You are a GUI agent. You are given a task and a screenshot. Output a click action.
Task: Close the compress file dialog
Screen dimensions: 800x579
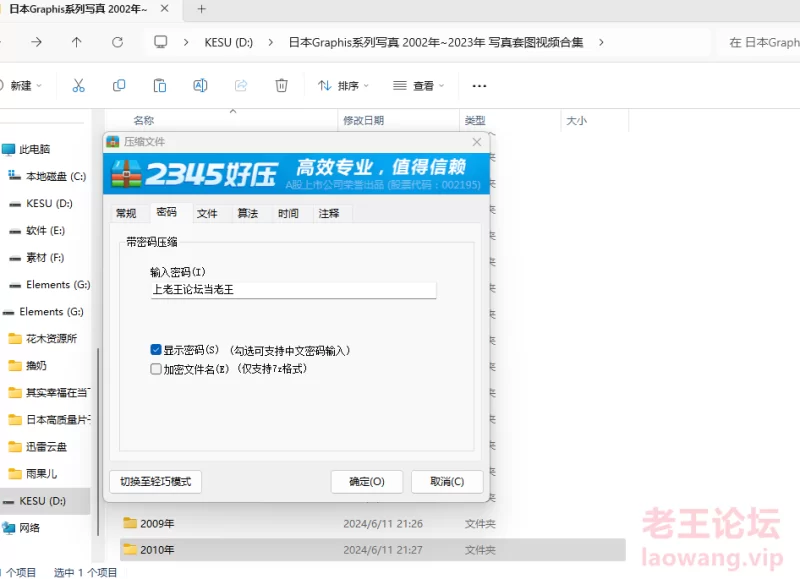coord(477,142)
